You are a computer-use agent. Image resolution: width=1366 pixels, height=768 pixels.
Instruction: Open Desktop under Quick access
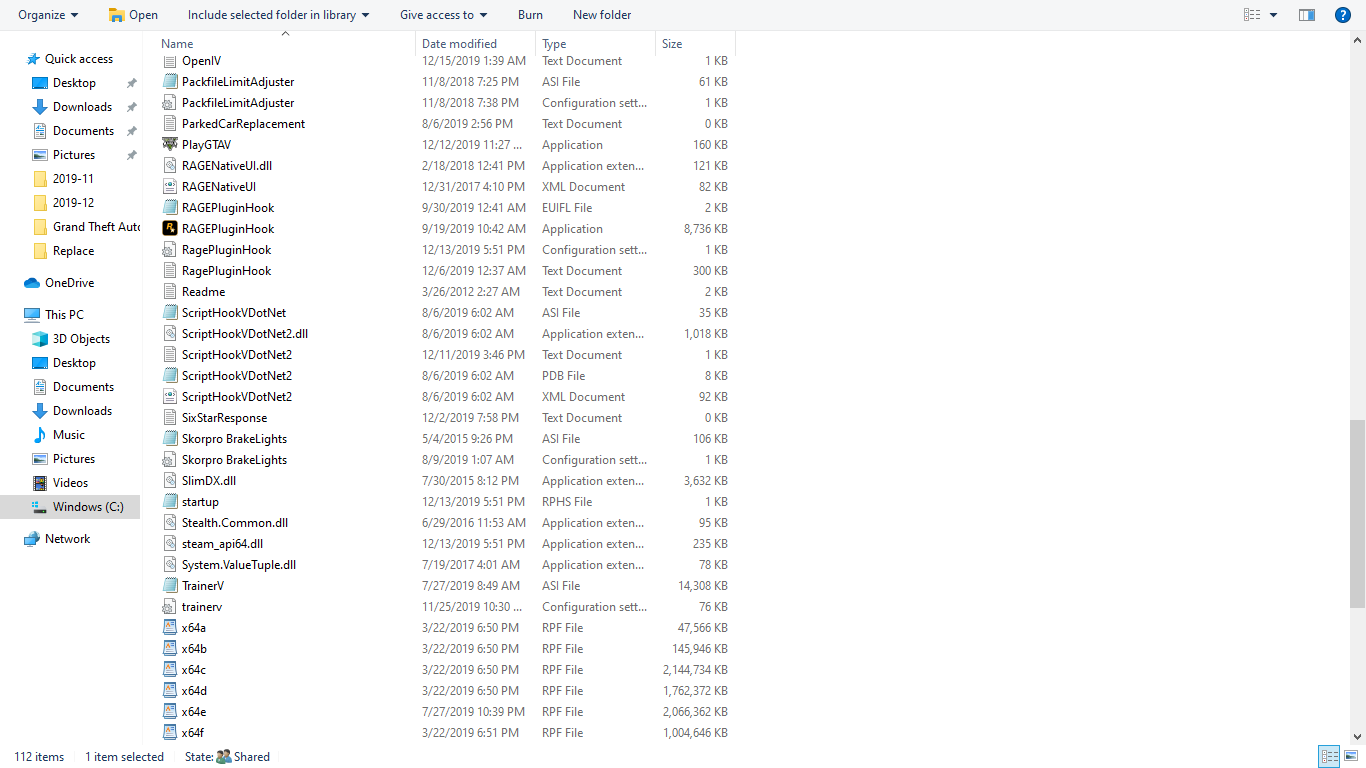click(74, 83)
